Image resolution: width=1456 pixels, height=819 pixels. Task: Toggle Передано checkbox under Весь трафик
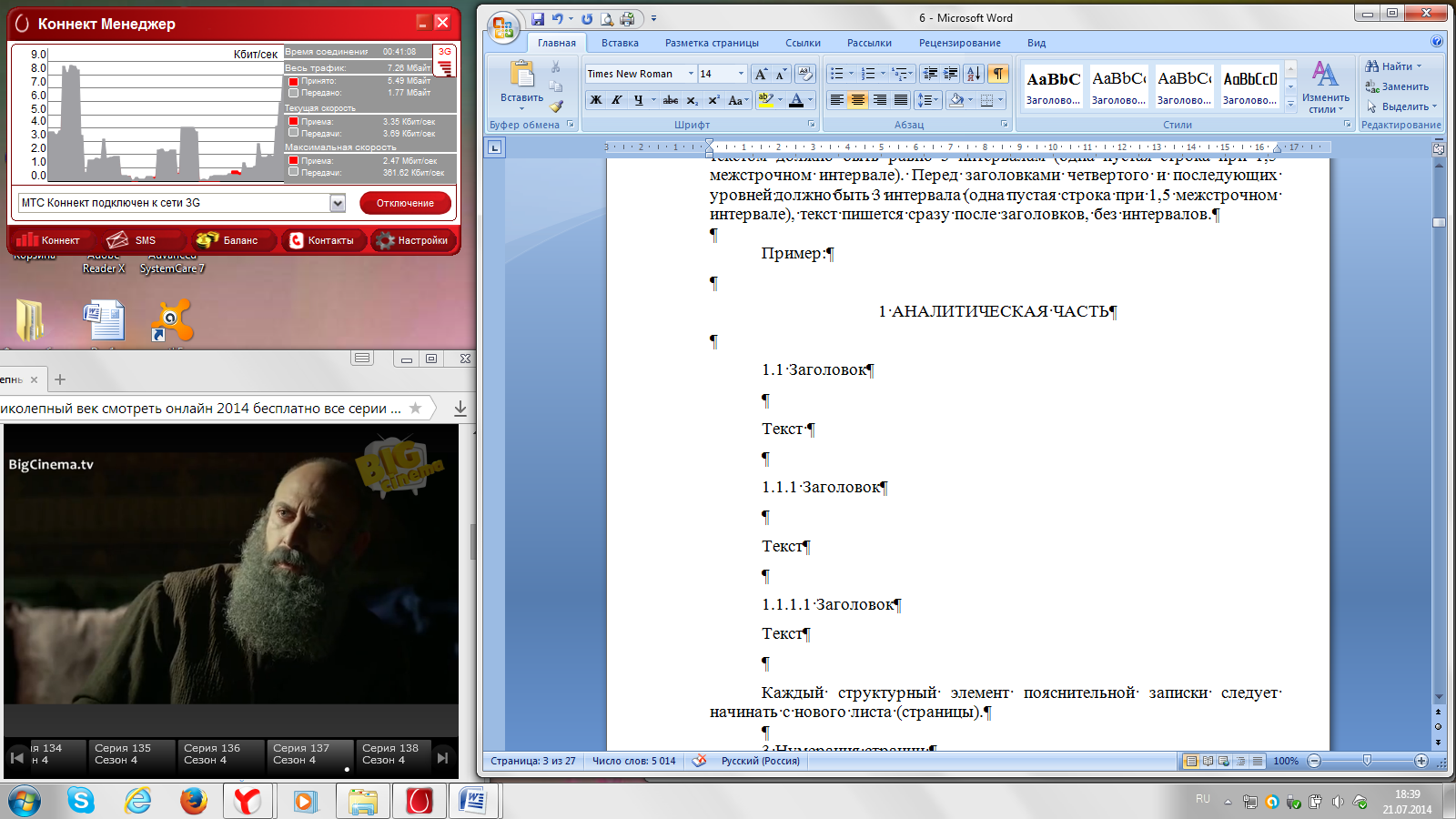click(x=293, y=93)
